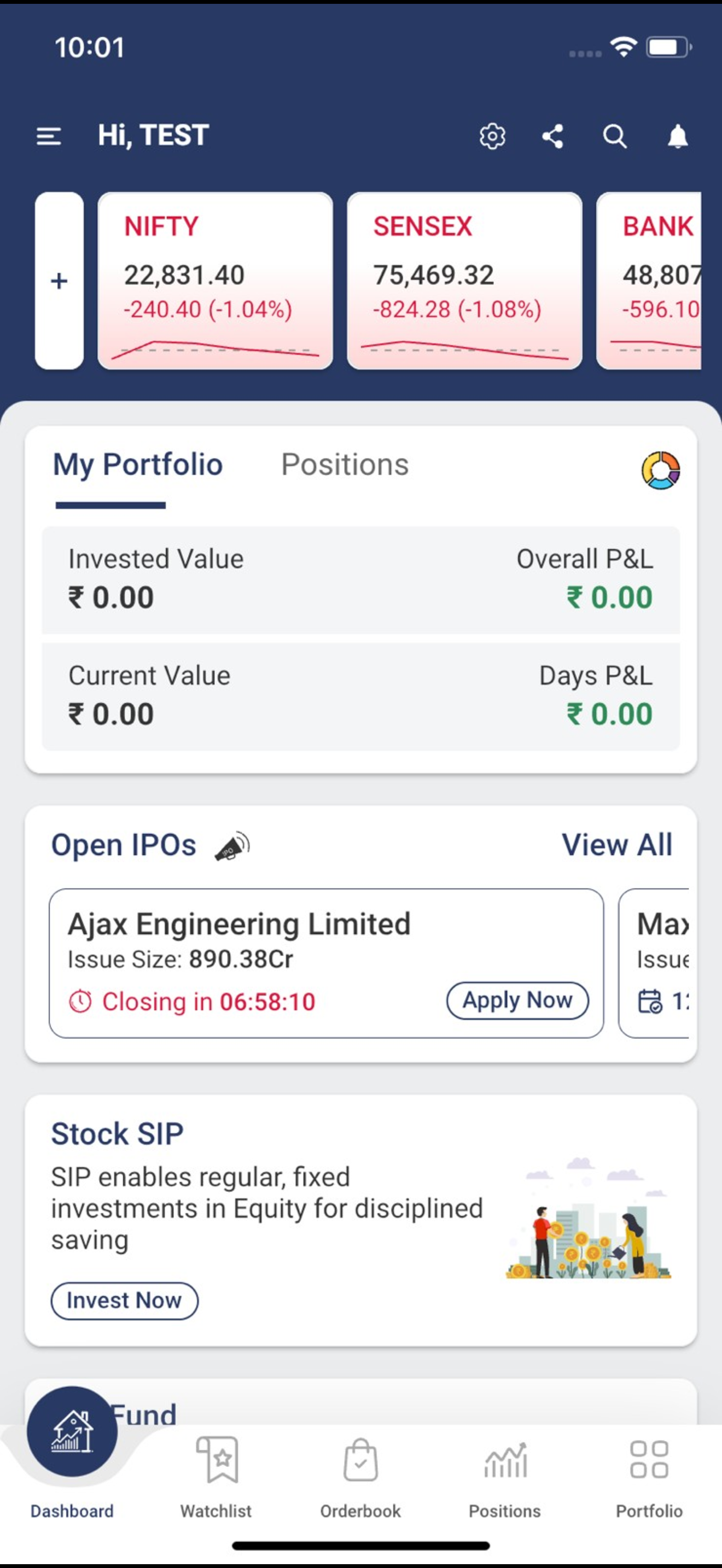Select My Portfolio tab
This screenshot has height=1568, width=722.
(x=138, y=464)
